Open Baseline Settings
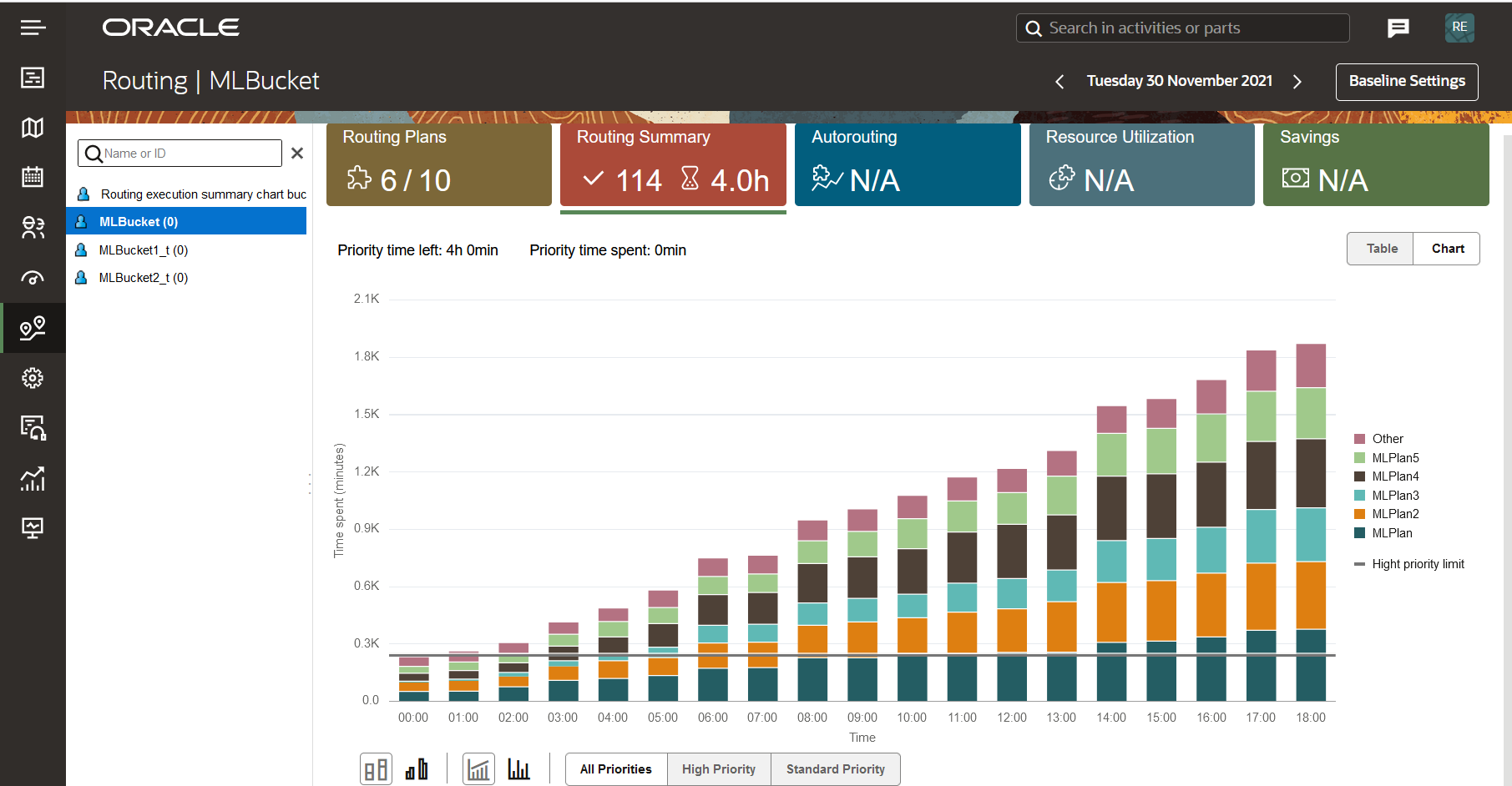This screenshot has width=1512, height=786. [x=1407, y=82]
